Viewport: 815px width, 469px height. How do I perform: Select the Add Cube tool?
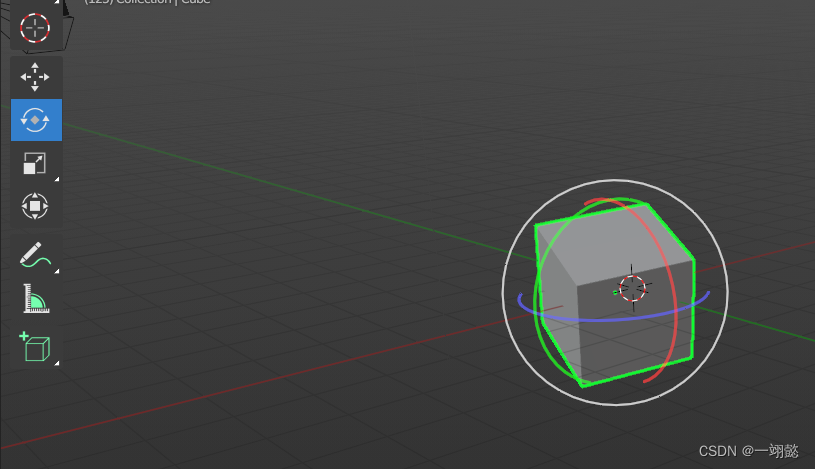35,346
